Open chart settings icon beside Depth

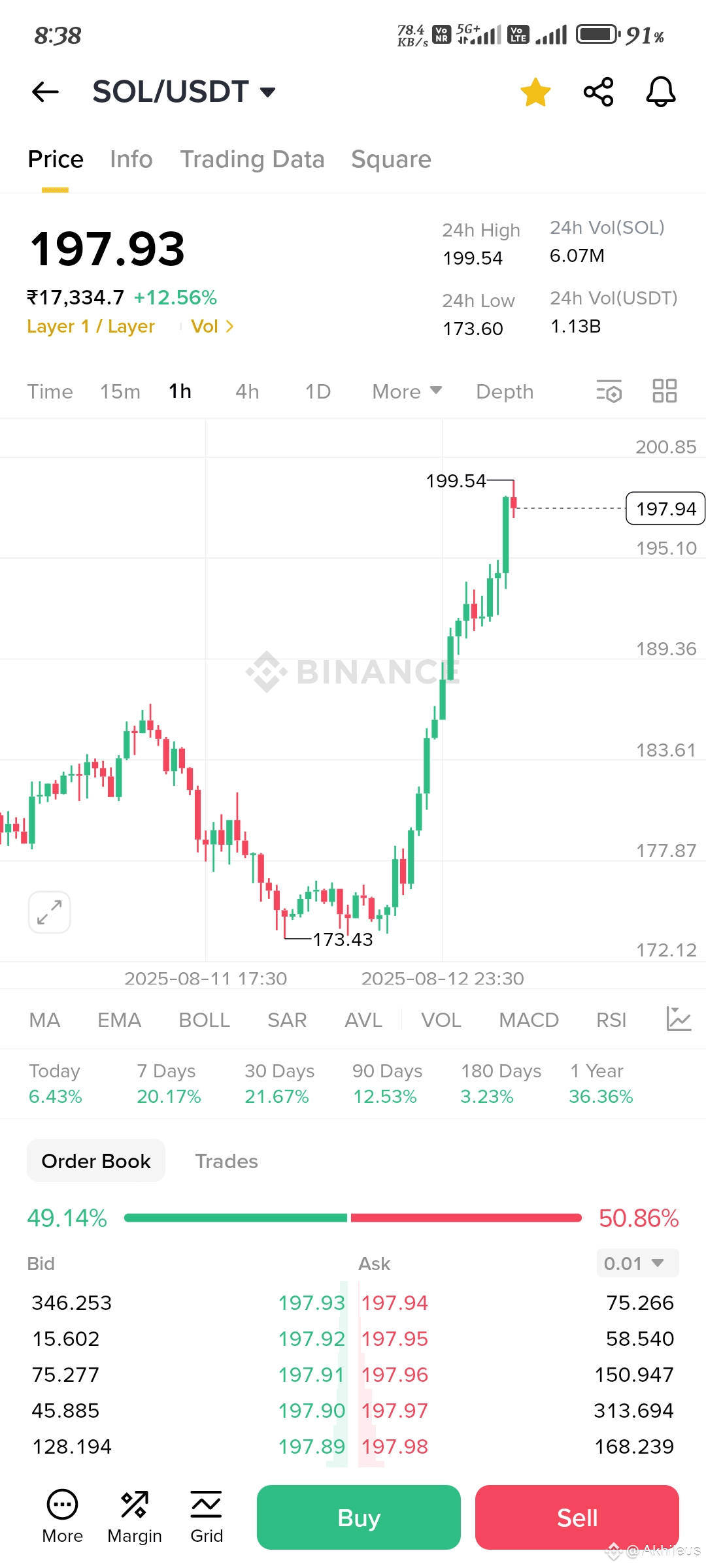(x=609, y=391)
